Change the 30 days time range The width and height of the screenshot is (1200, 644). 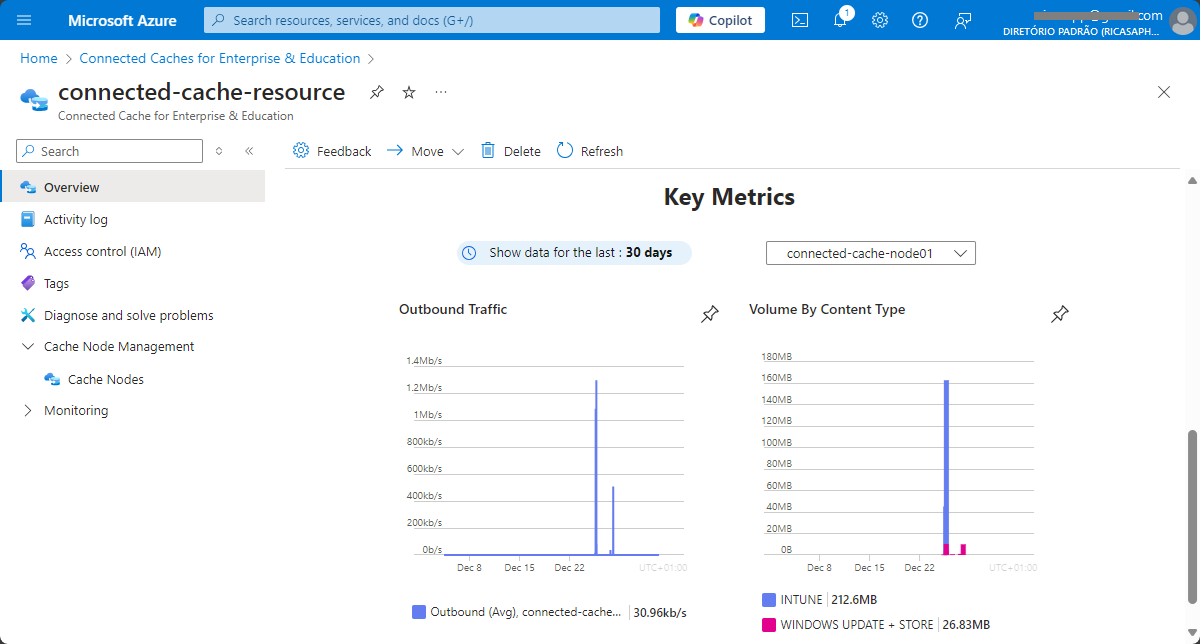pyautogui.click(x=574, y=253)
